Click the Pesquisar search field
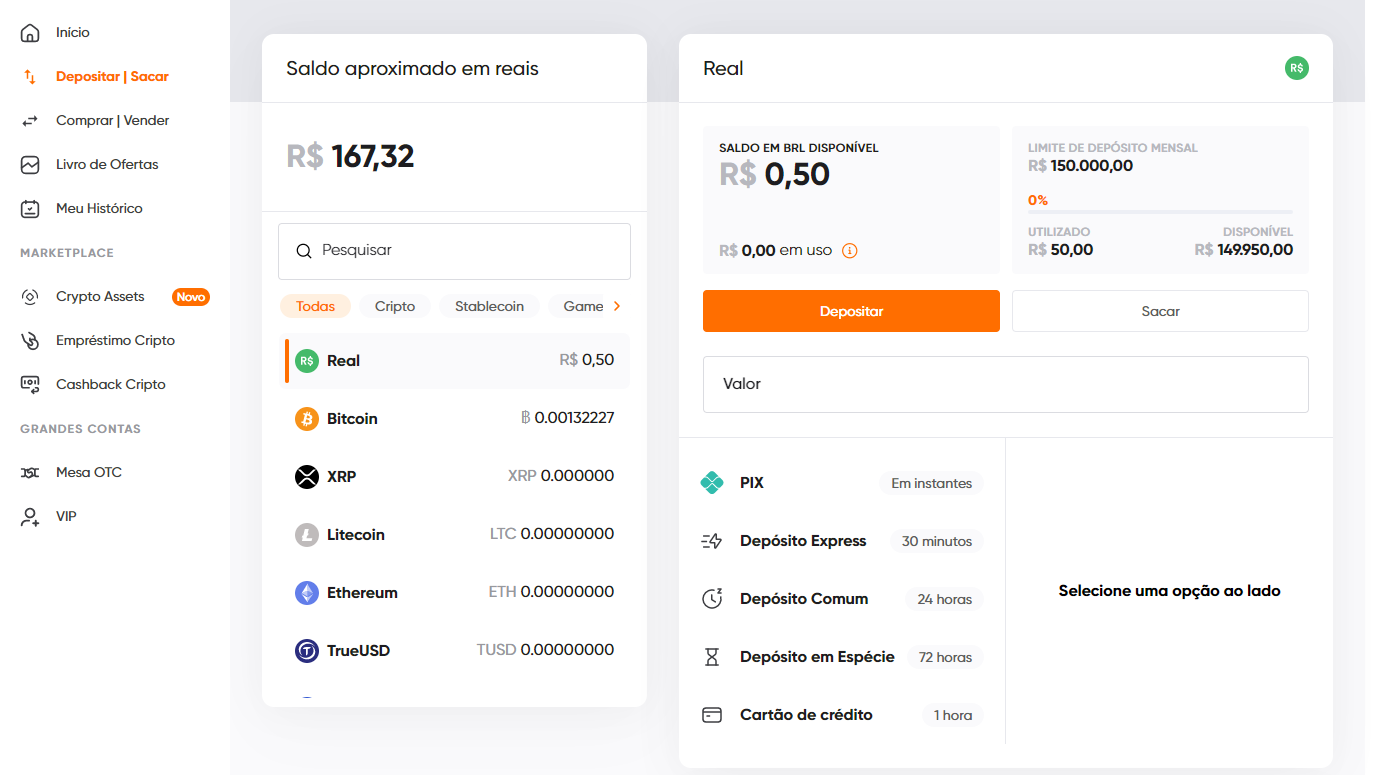This screenshot has width=1381, height=775. pyautogui.click(x=454, y=251)
